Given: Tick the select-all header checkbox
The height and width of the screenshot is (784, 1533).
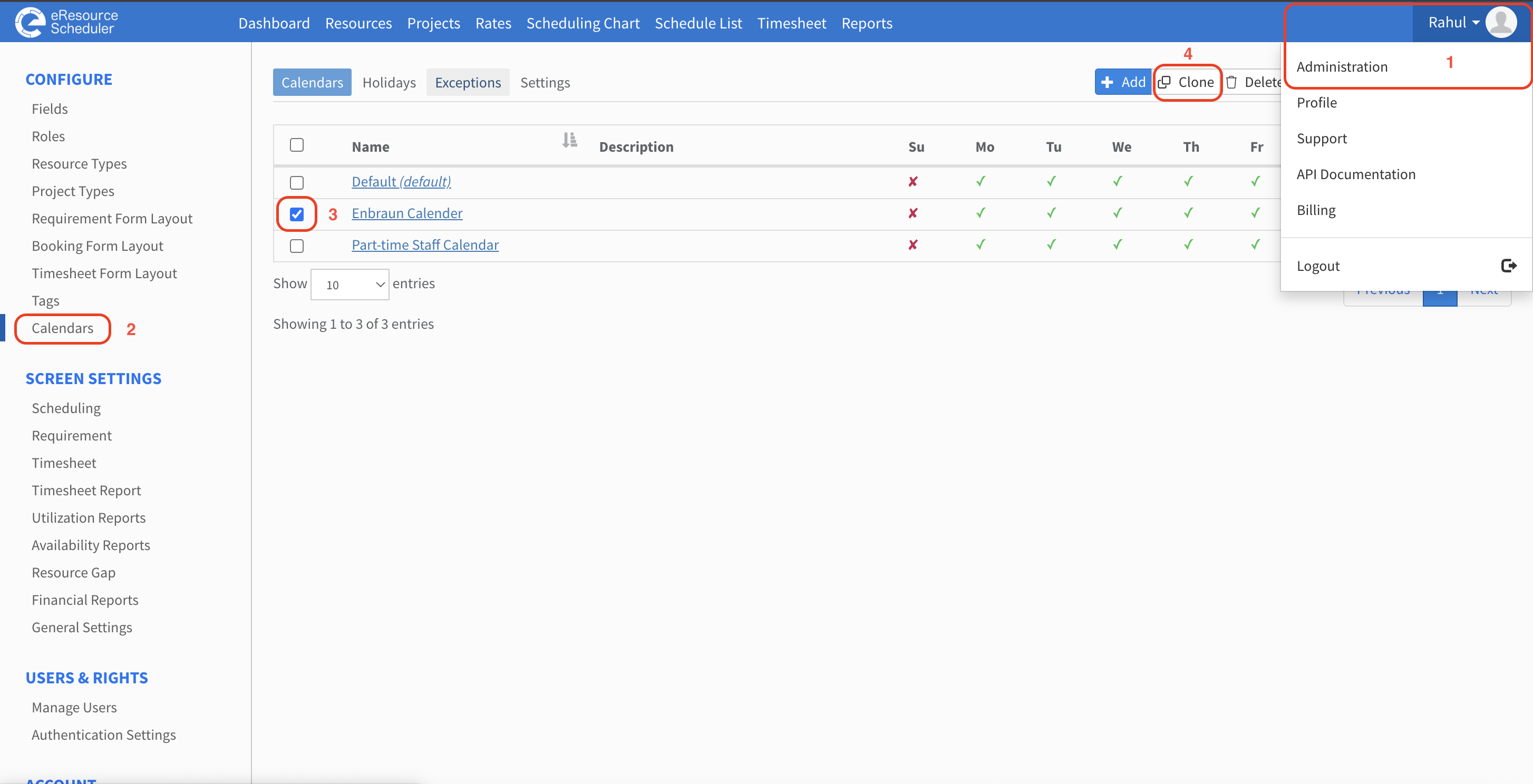Looking at the screenshot, I should click(x=296, y=145).
